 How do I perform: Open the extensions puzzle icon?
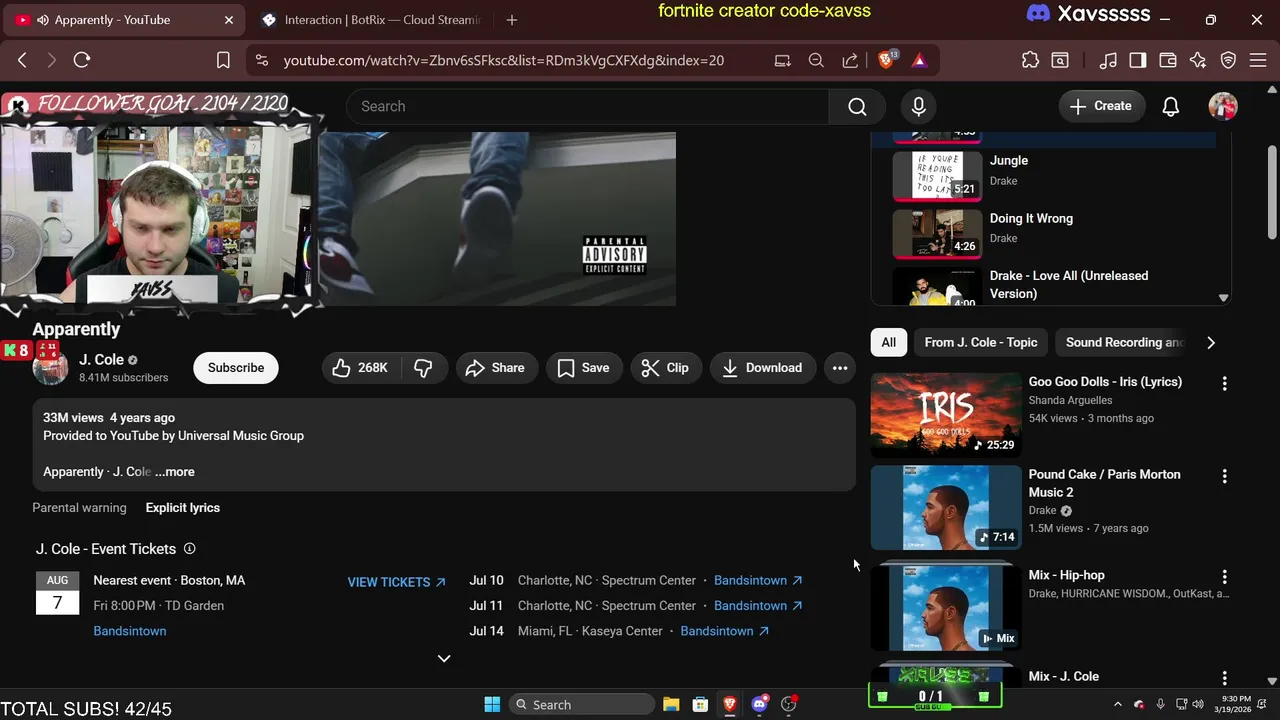pyautogui.click(x=1030, y=60)
